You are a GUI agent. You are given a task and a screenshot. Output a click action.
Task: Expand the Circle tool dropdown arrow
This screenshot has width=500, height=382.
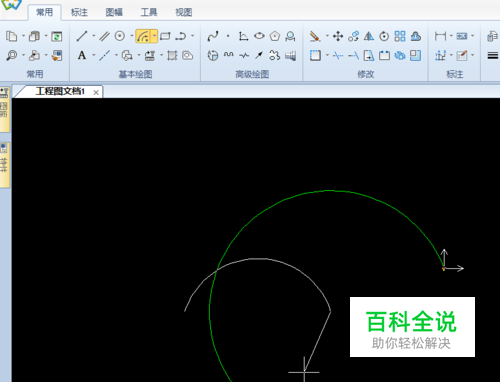pyautogui.click(x=132, y=36)
